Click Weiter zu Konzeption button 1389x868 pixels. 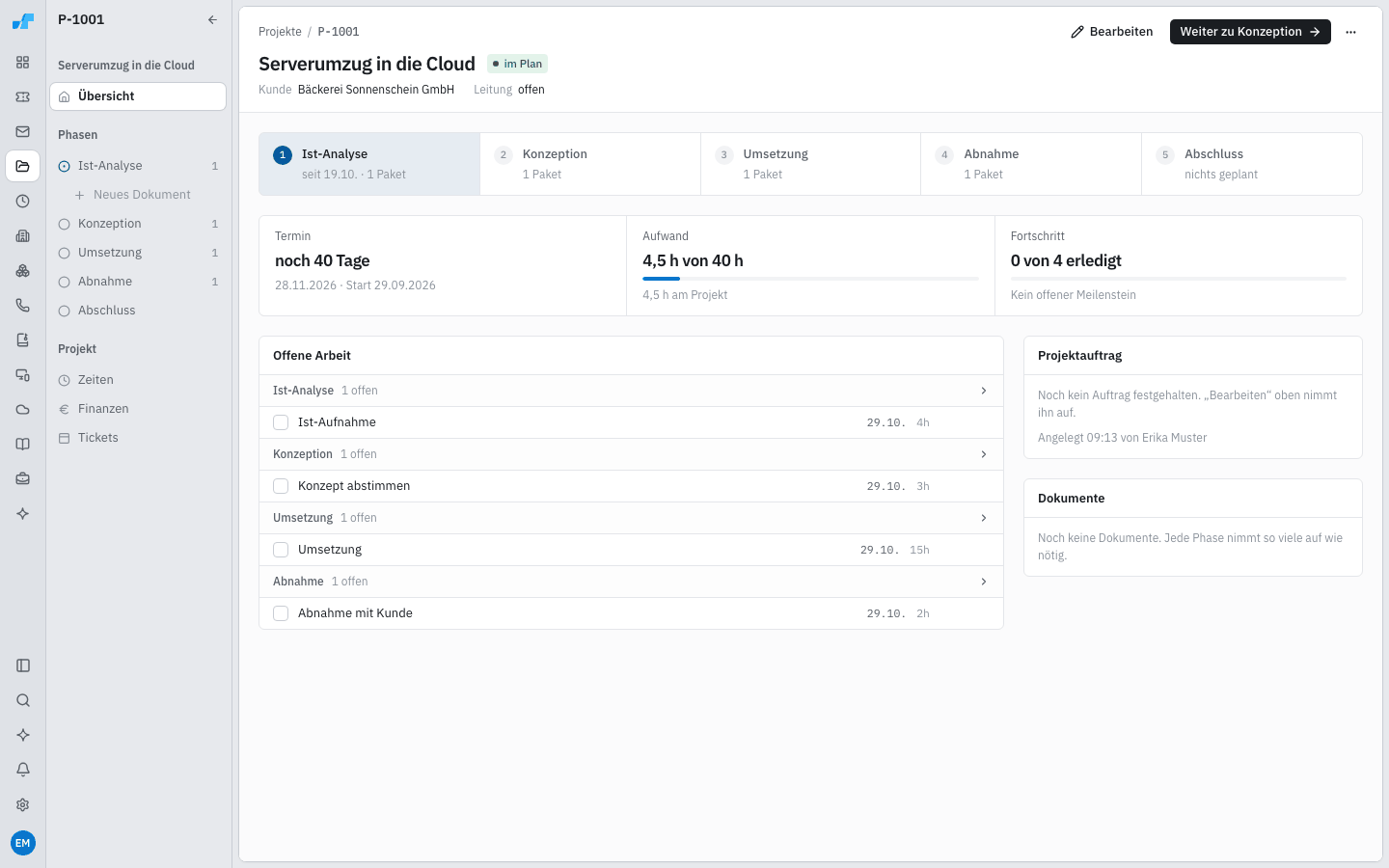(x=1250, y=32)
